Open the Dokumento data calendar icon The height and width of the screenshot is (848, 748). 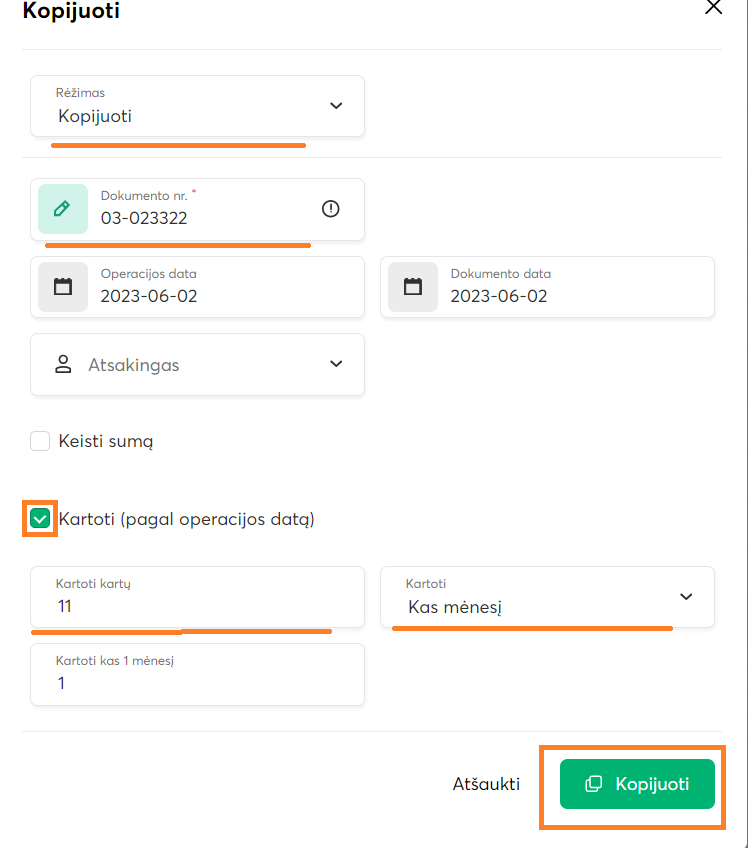[x=412, y=287]
